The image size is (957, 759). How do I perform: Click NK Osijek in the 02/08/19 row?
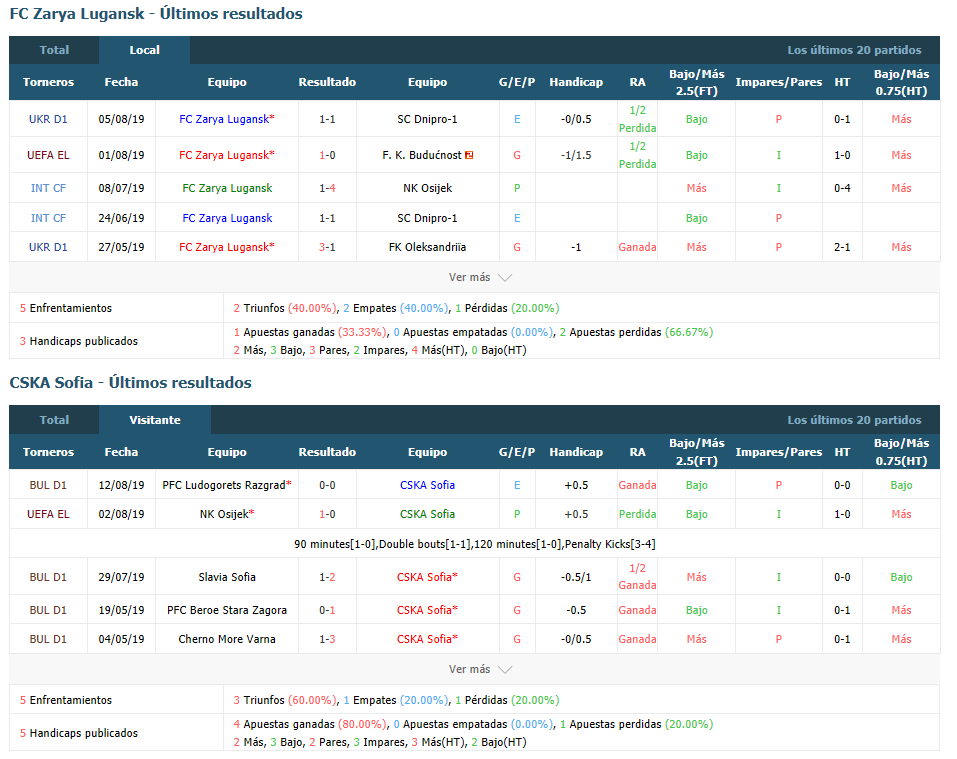[227, 514]
